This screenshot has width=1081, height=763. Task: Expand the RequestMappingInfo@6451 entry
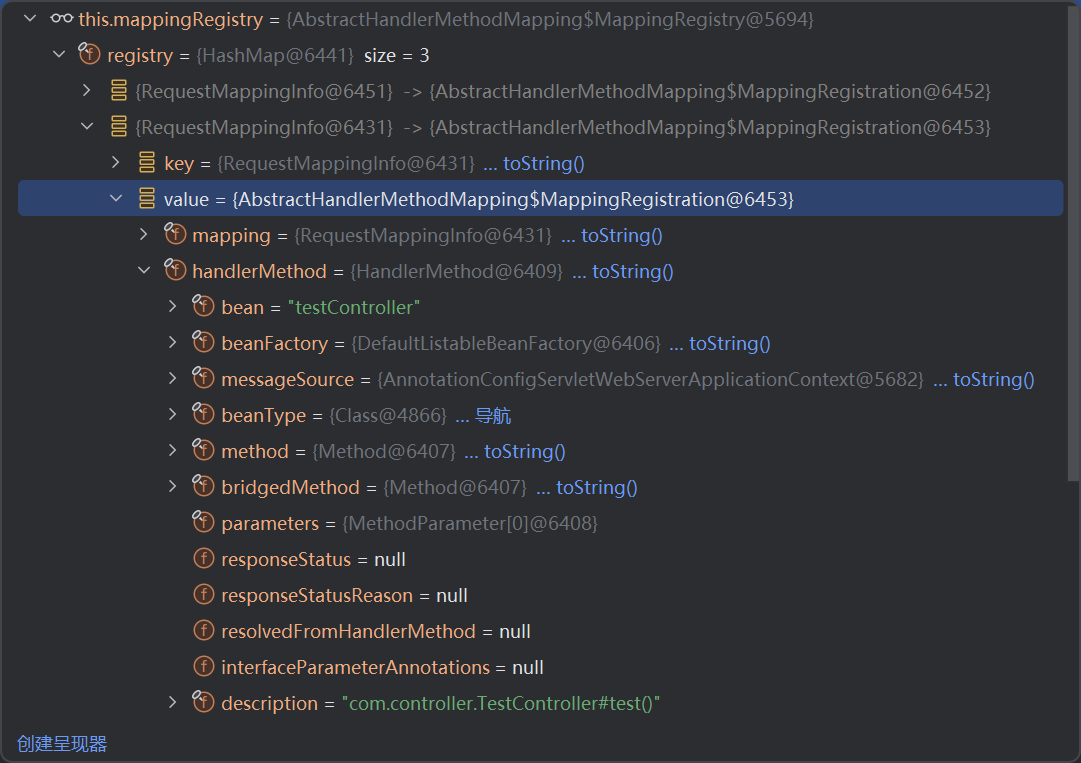click(x=87, y=91)
